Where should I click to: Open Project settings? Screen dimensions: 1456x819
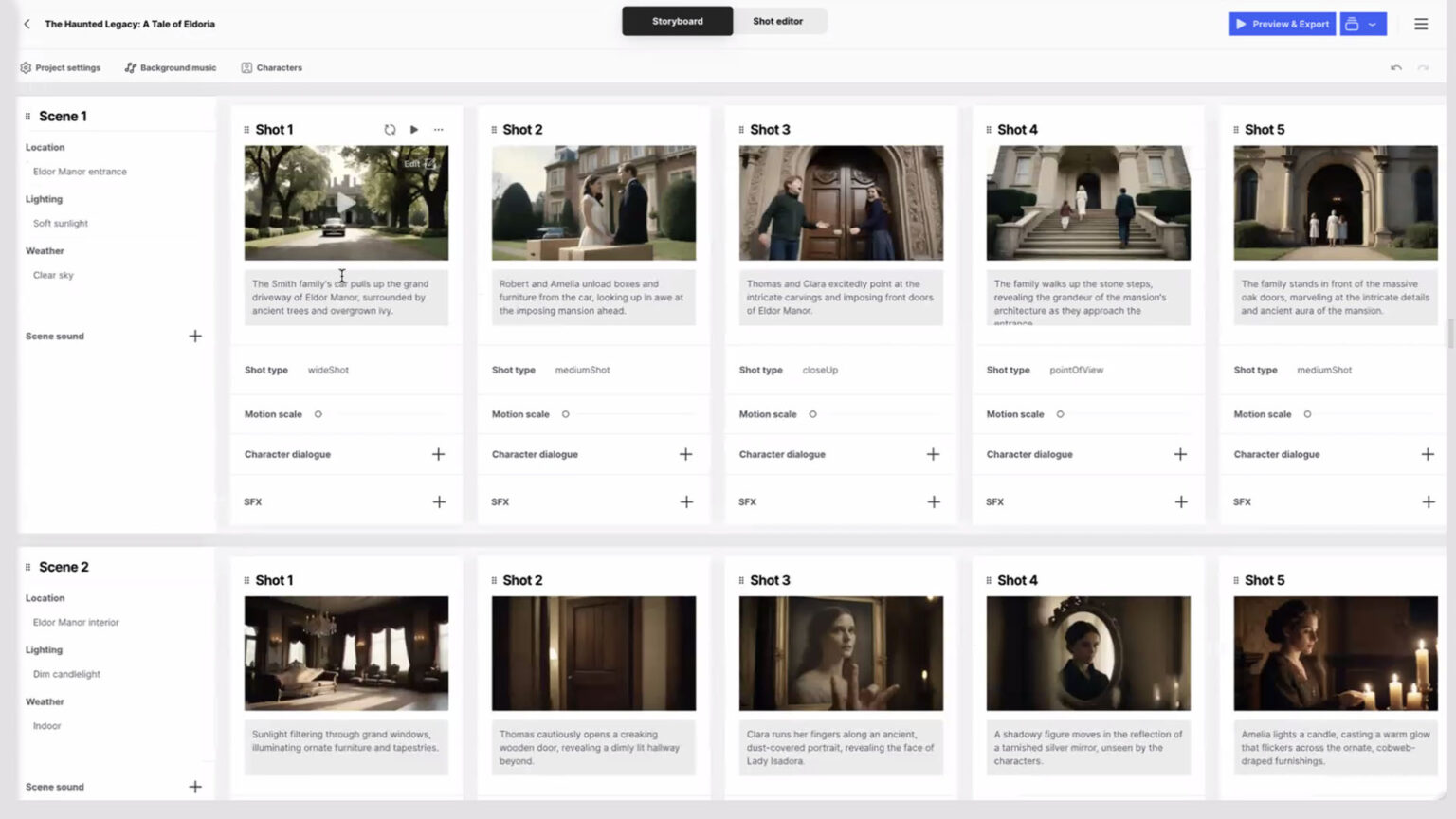(x=60, y=68)
